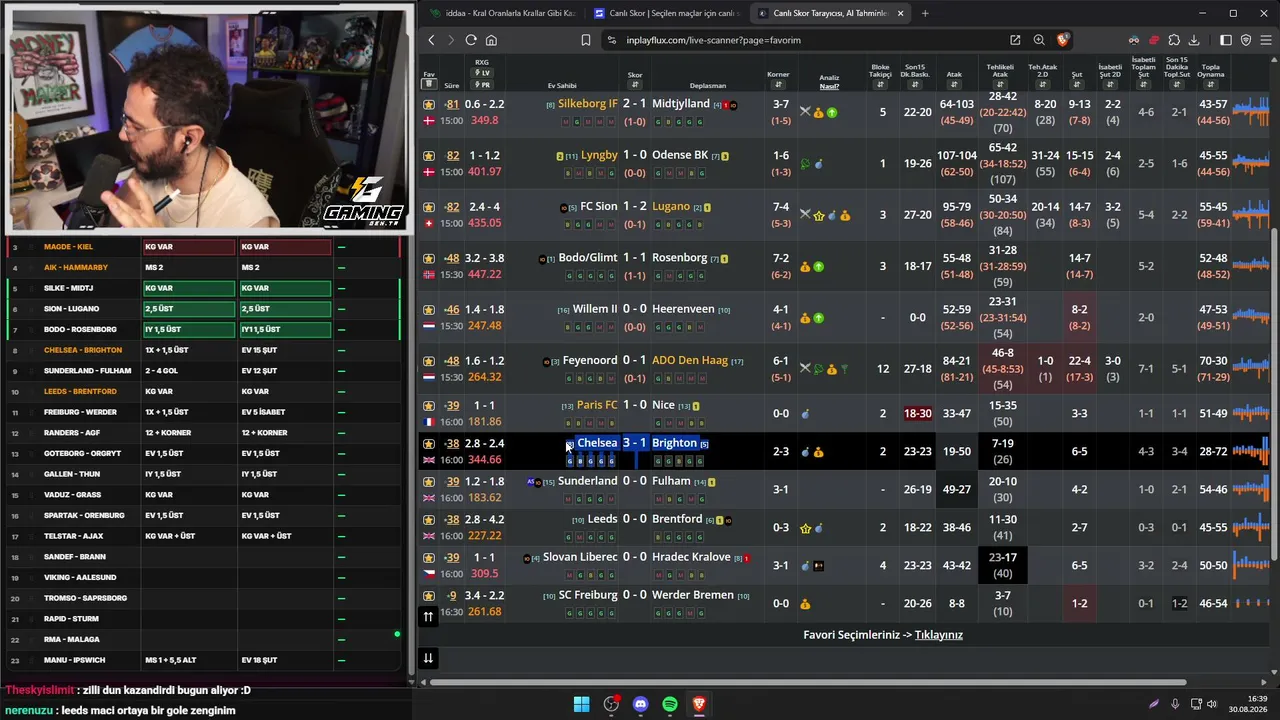Open the 'Nasıl?' analysis help link
Screen dimensions: 1280x720
tap(829, 86)
